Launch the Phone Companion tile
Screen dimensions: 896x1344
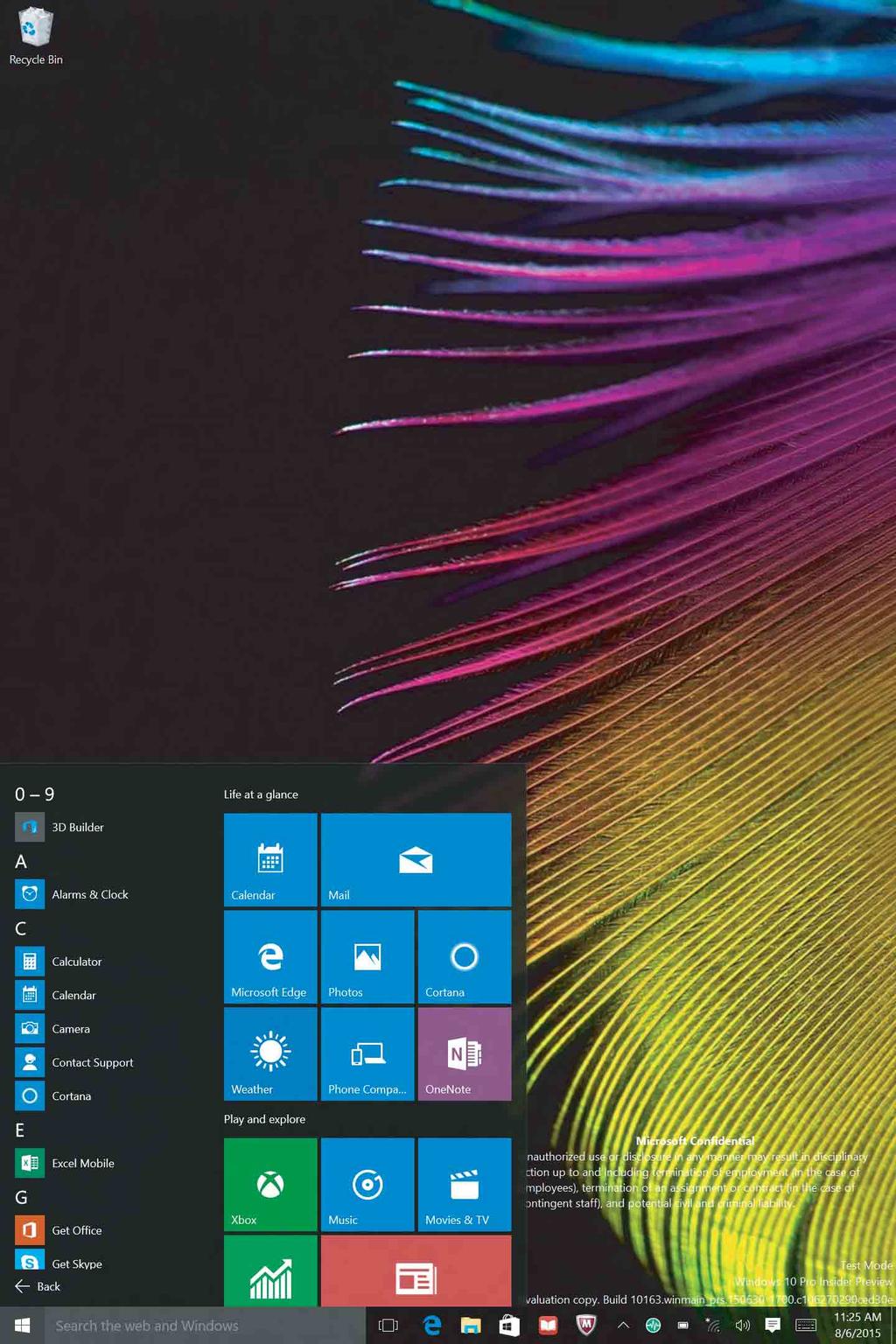pos(367,1054)
